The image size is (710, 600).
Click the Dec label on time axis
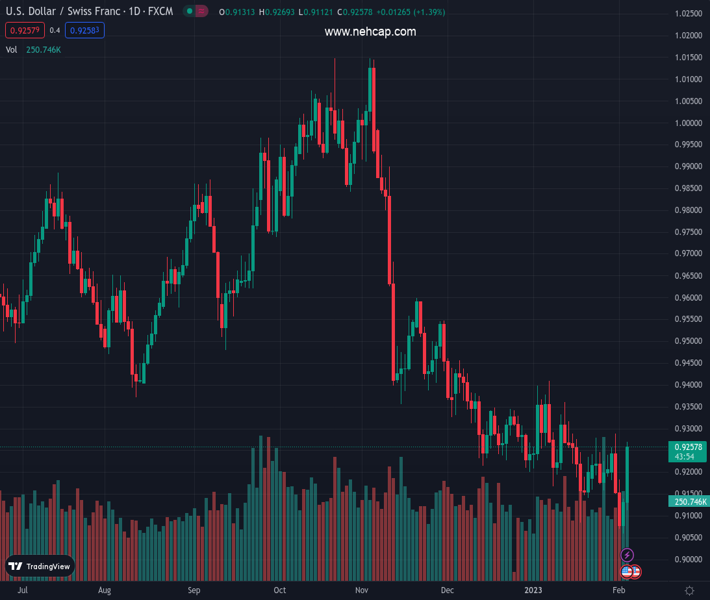point(446,590)
